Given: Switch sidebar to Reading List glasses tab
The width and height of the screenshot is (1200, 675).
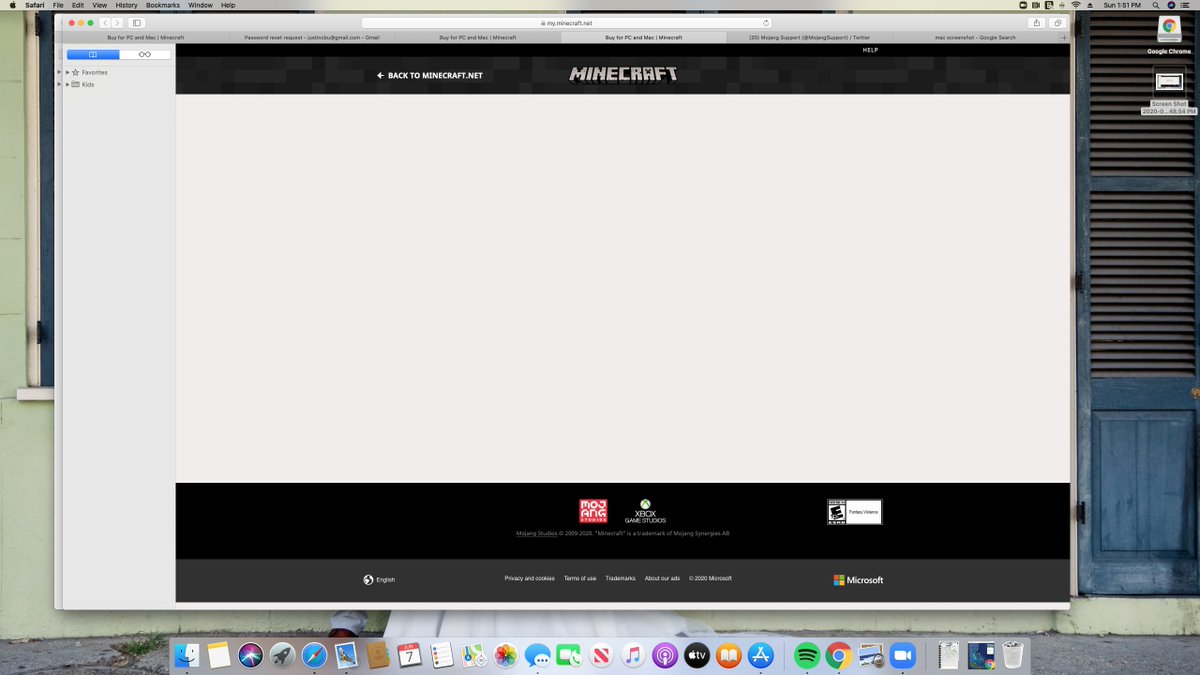Looking at the screenshot, I should coord(145,54).
